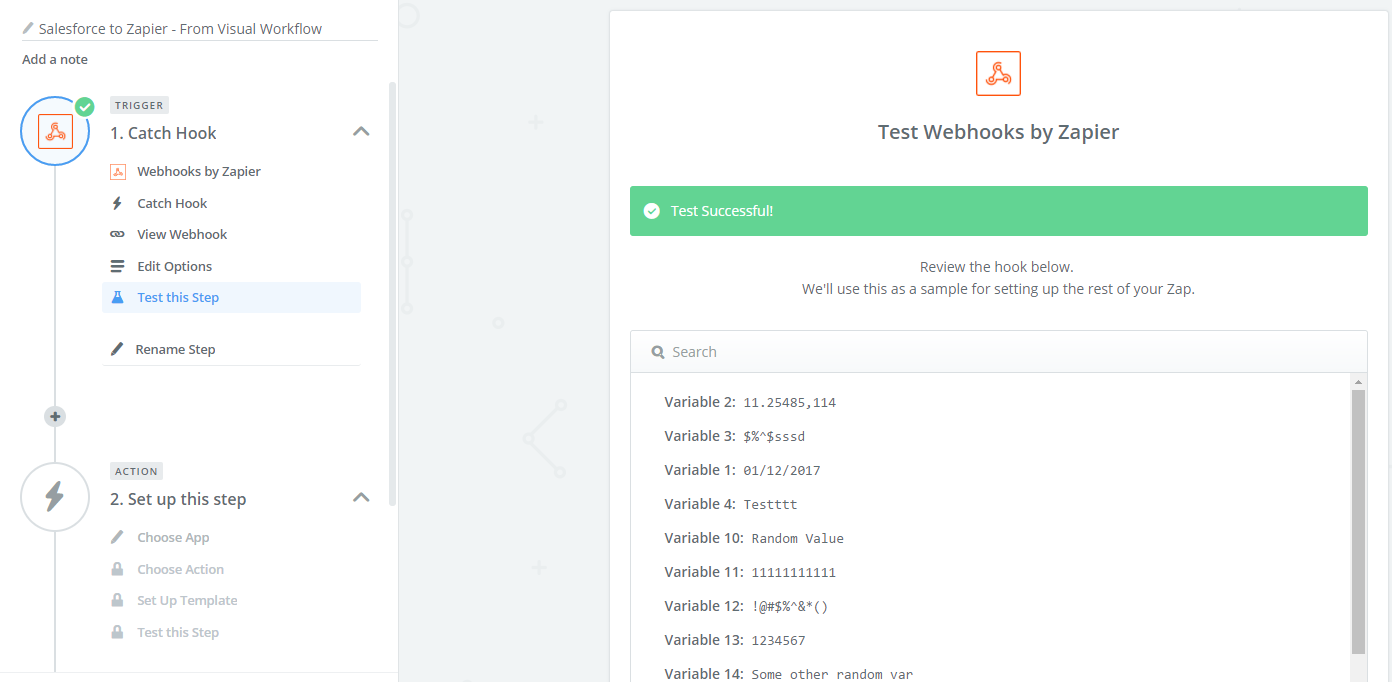Screen dimensions: 1392x682
Task: Click the small Webhooks by Zapier icon in sidebar
Action: coord(118,171)
